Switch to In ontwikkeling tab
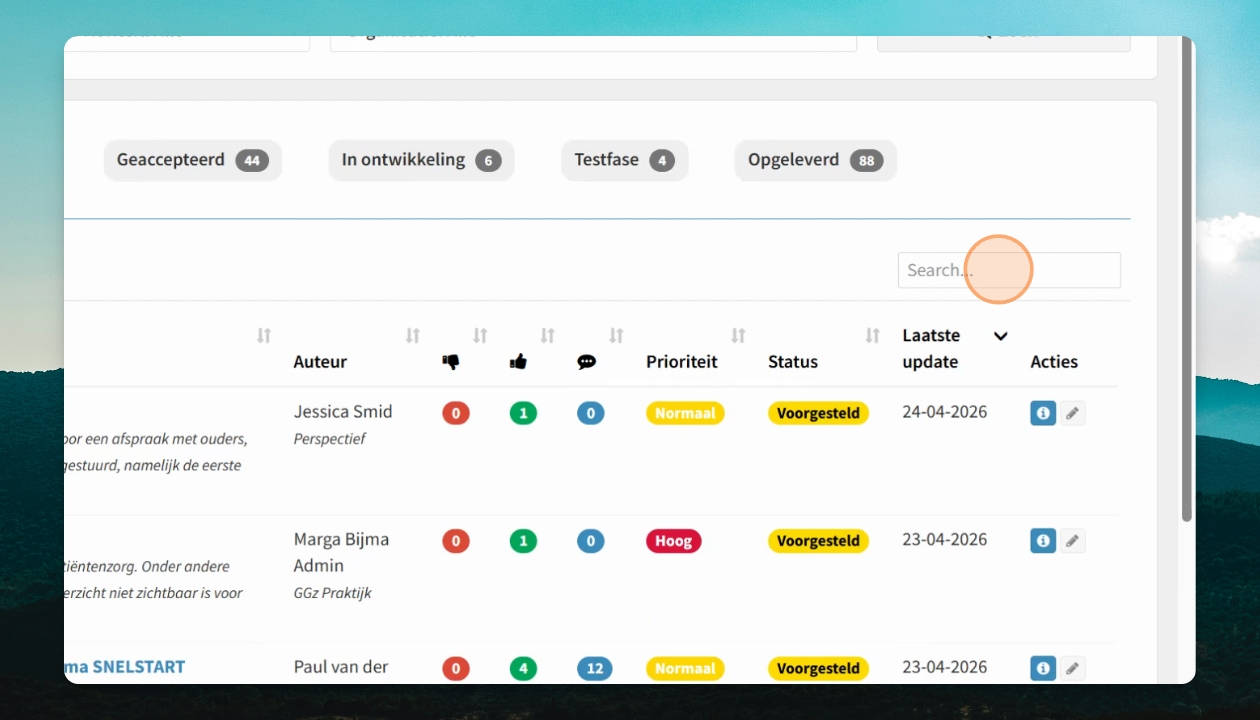Viewport: 1260px width, 720px height. point(421,160)
